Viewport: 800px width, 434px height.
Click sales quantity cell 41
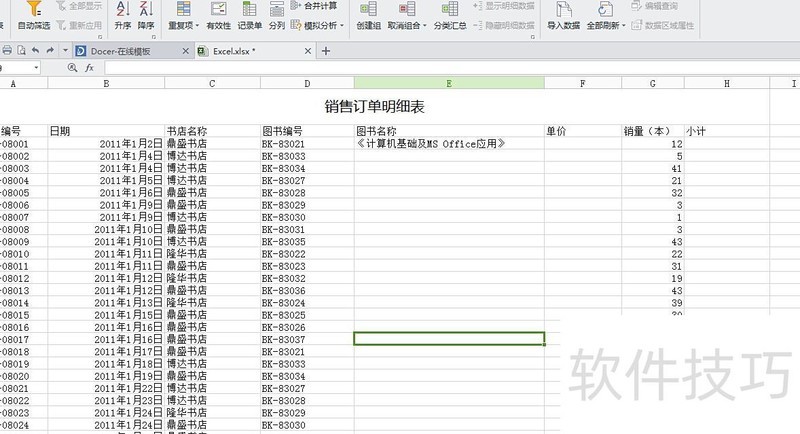coord(653,168)
